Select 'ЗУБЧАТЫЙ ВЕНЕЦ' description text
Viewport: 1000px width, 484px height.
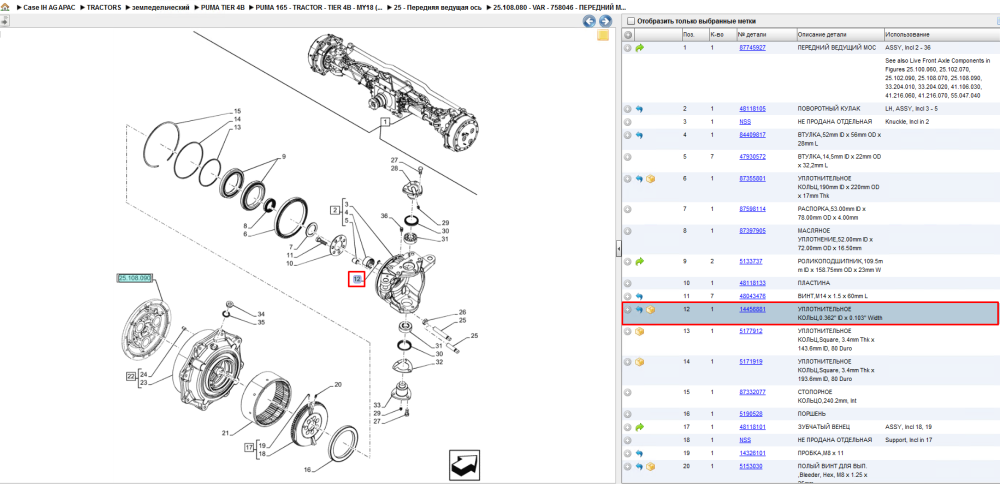824,427
